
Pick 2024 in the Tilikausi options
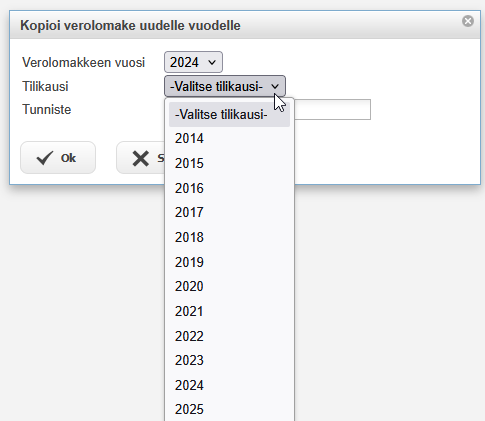coord(229,385)
